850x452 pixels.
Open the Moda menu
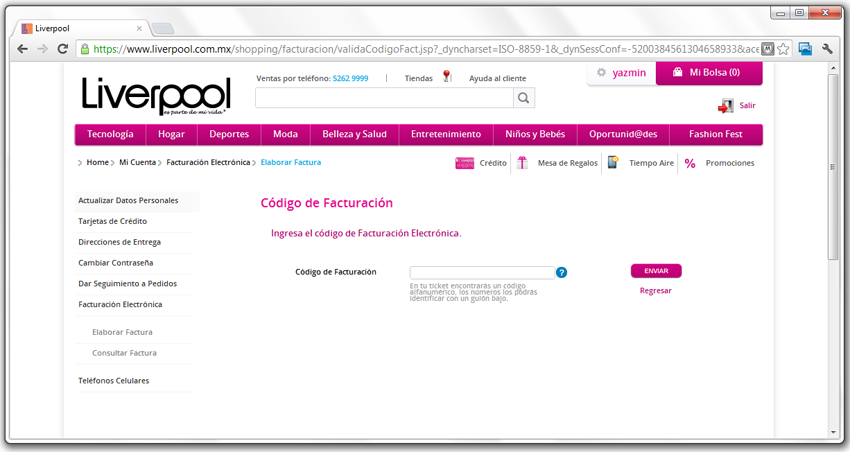click(285, 134)
